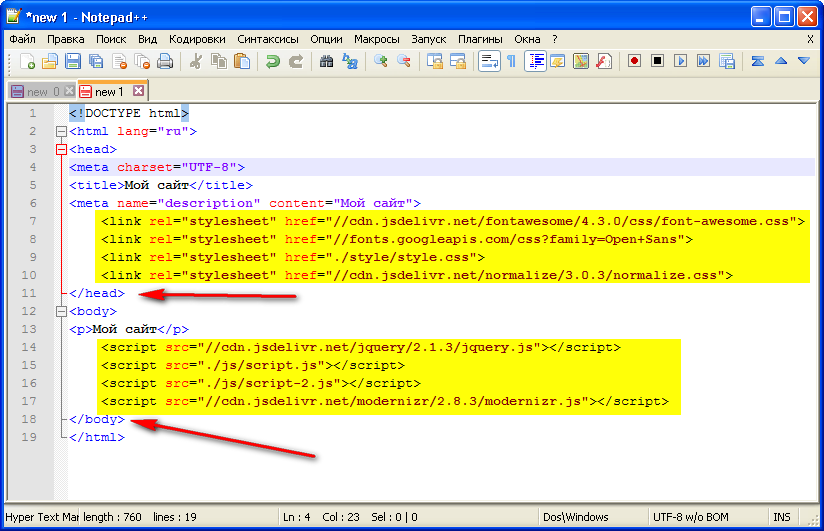Click line number 7 in the margin
The image size is (824, 531).
(33, 221)
